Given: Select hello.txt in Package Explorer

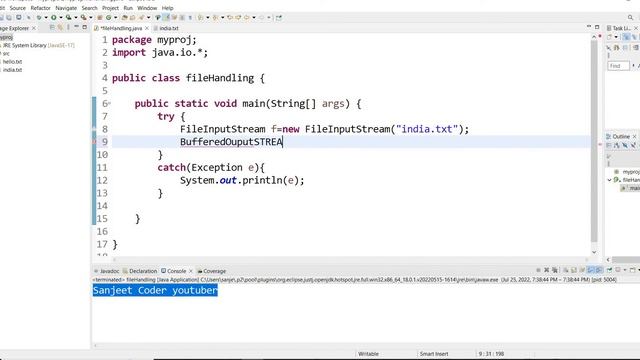Looking at the screenshot, I should 12,62.
